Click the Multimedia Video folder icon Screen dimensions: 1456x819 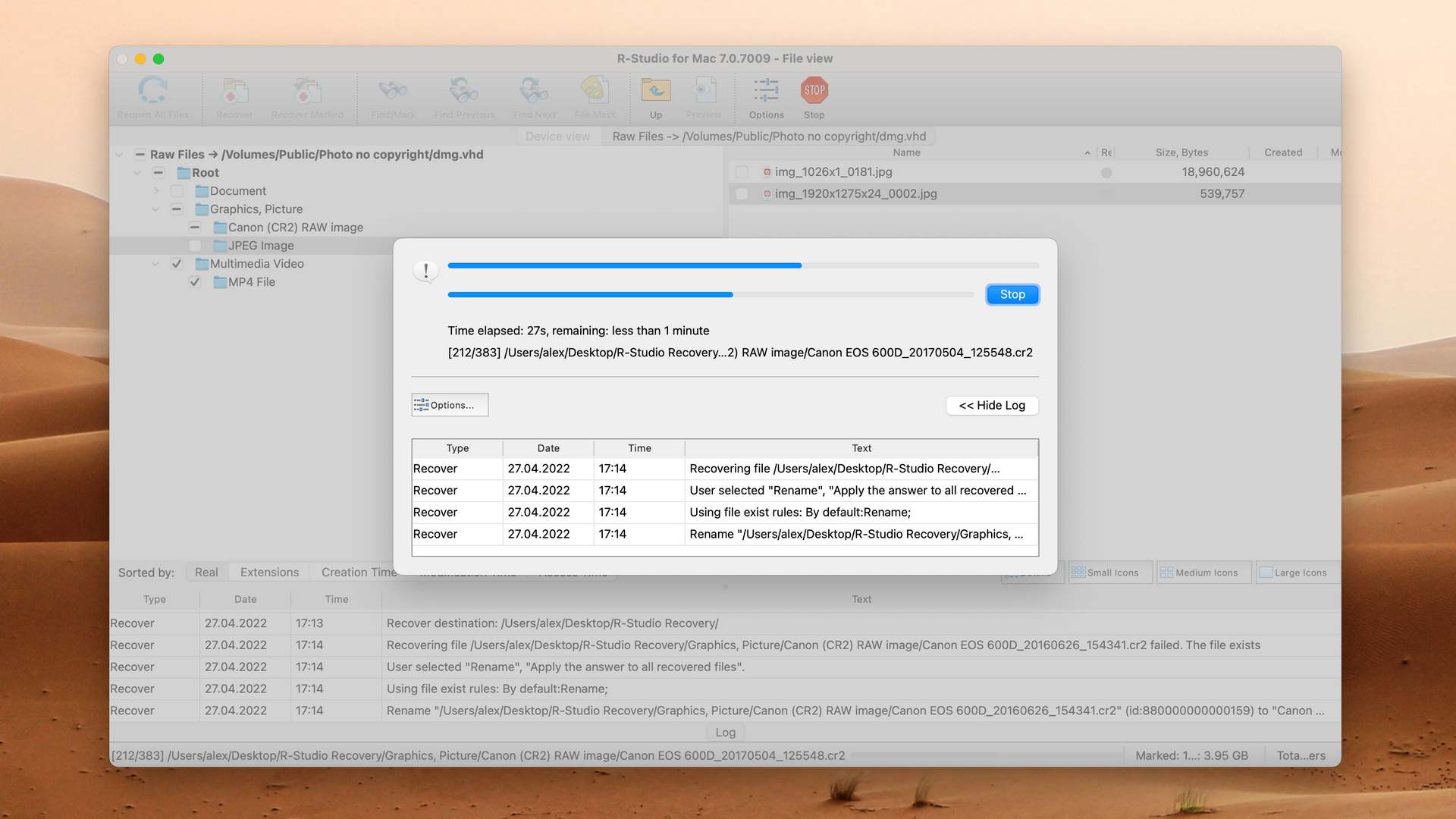click(x=202, y=264)
